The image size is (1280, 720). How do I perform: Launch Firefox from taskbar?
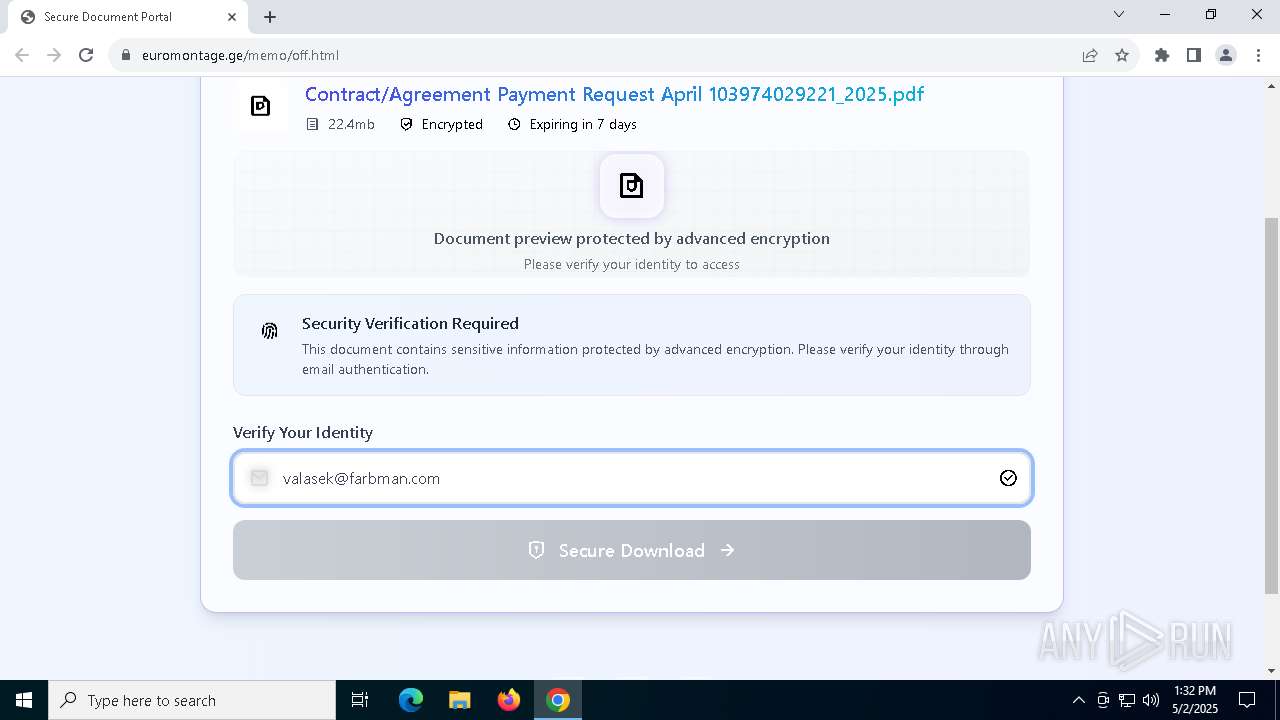pos(509,700)
